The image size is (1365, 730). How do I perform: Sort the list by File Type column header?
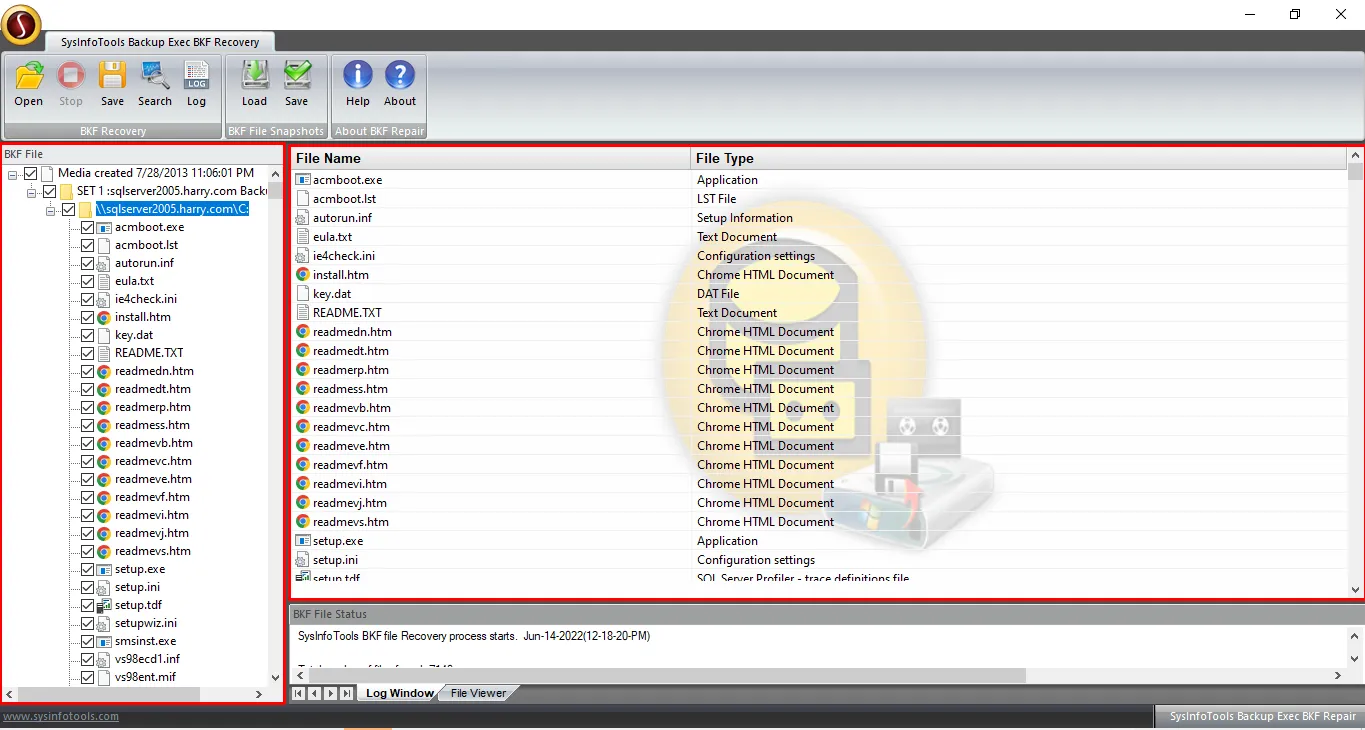(x=1018, y=158)
